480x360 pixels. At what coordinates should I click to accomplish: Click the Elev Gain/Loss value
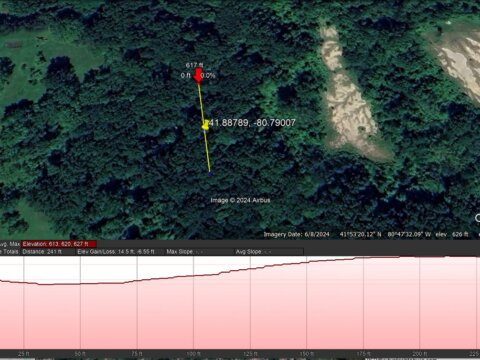click(116, 252)
